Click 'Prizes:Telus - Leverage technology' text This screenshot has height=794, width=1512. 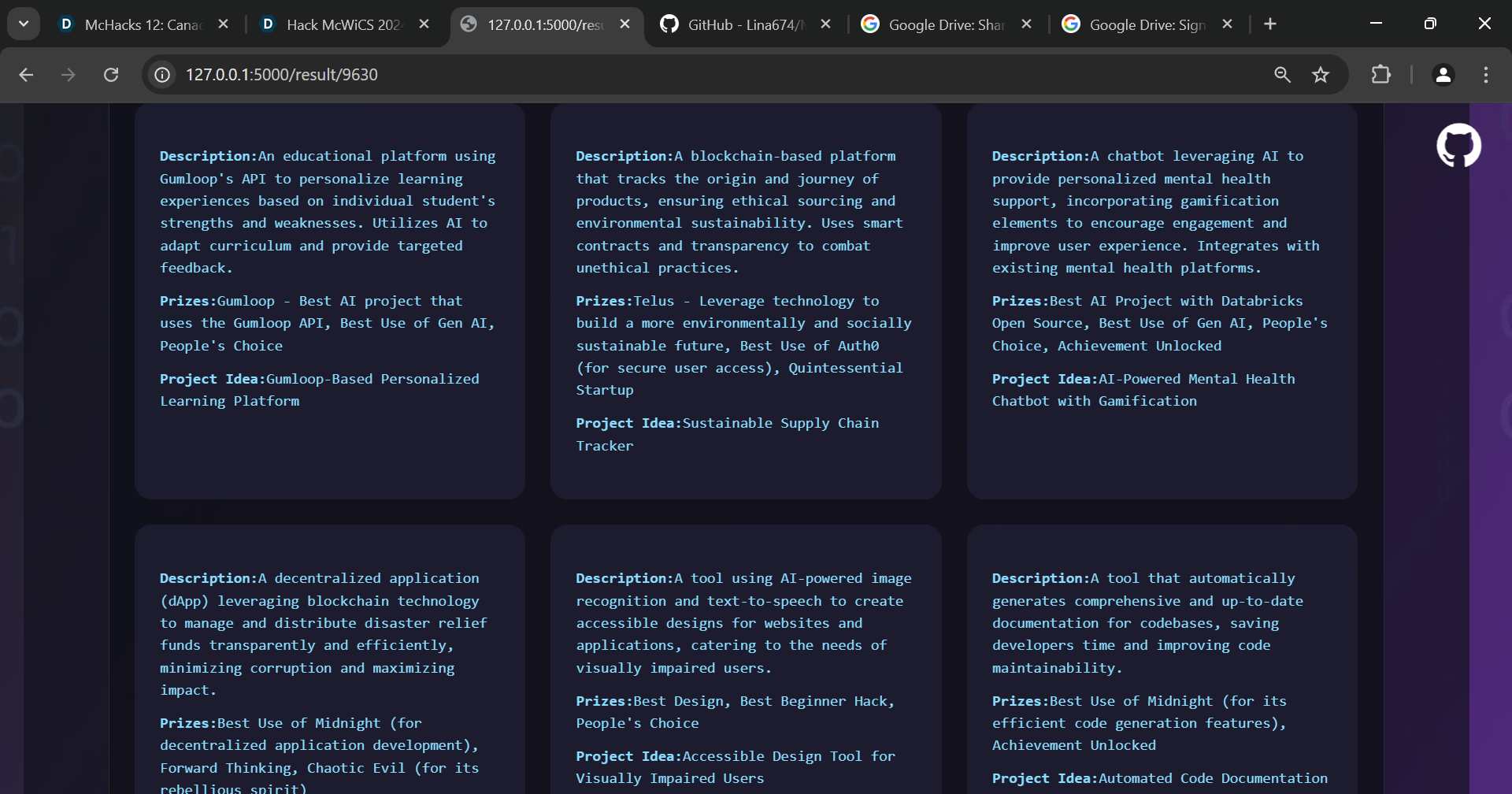(727, 301)
